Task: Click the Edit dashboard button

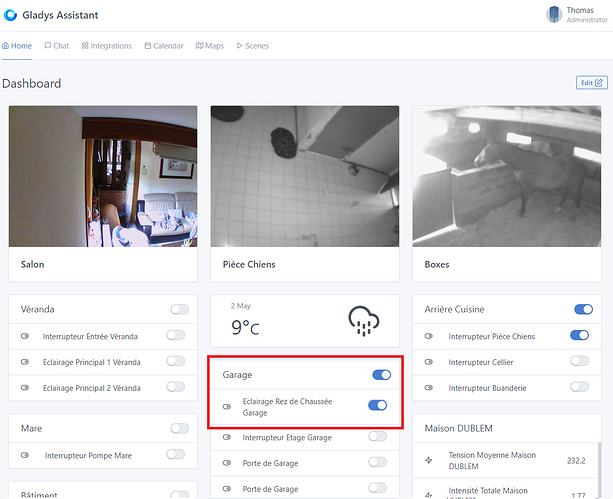Action: click(x=591, y=83)
